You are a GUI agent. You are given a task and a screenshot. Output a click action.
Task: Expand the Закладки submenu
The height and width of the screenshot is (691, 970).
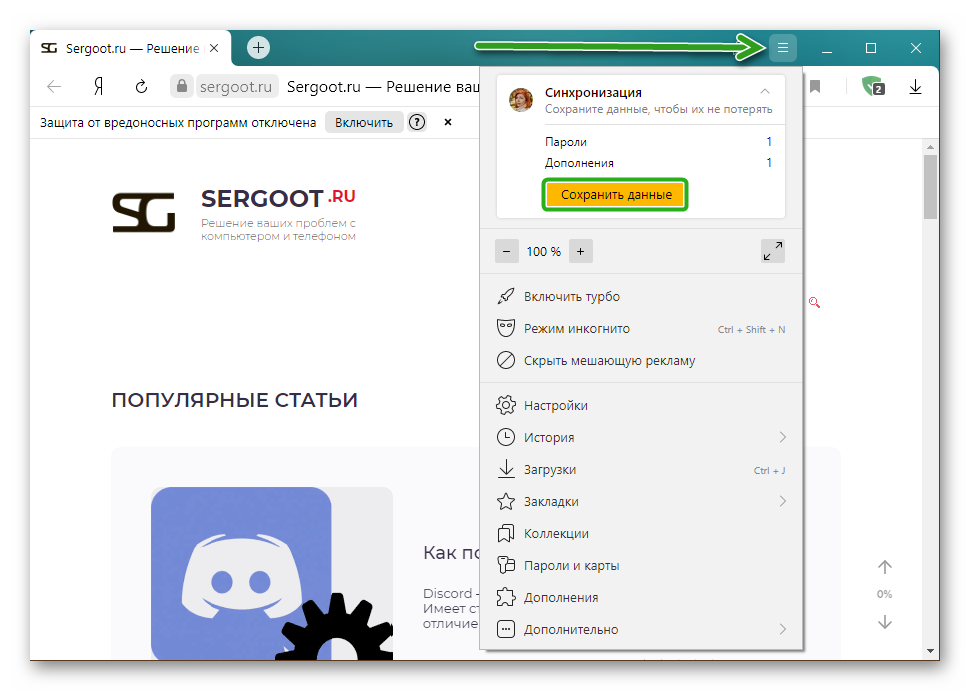tap(782, 501)
